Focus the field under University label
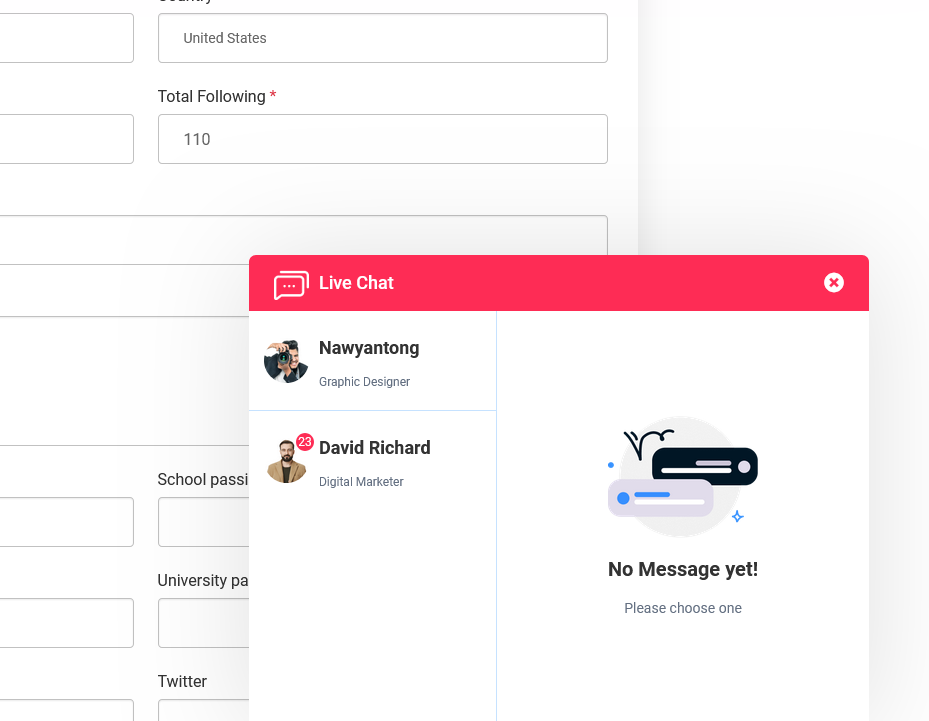Viewport: 929px width, 721px height. click(203, 623)
